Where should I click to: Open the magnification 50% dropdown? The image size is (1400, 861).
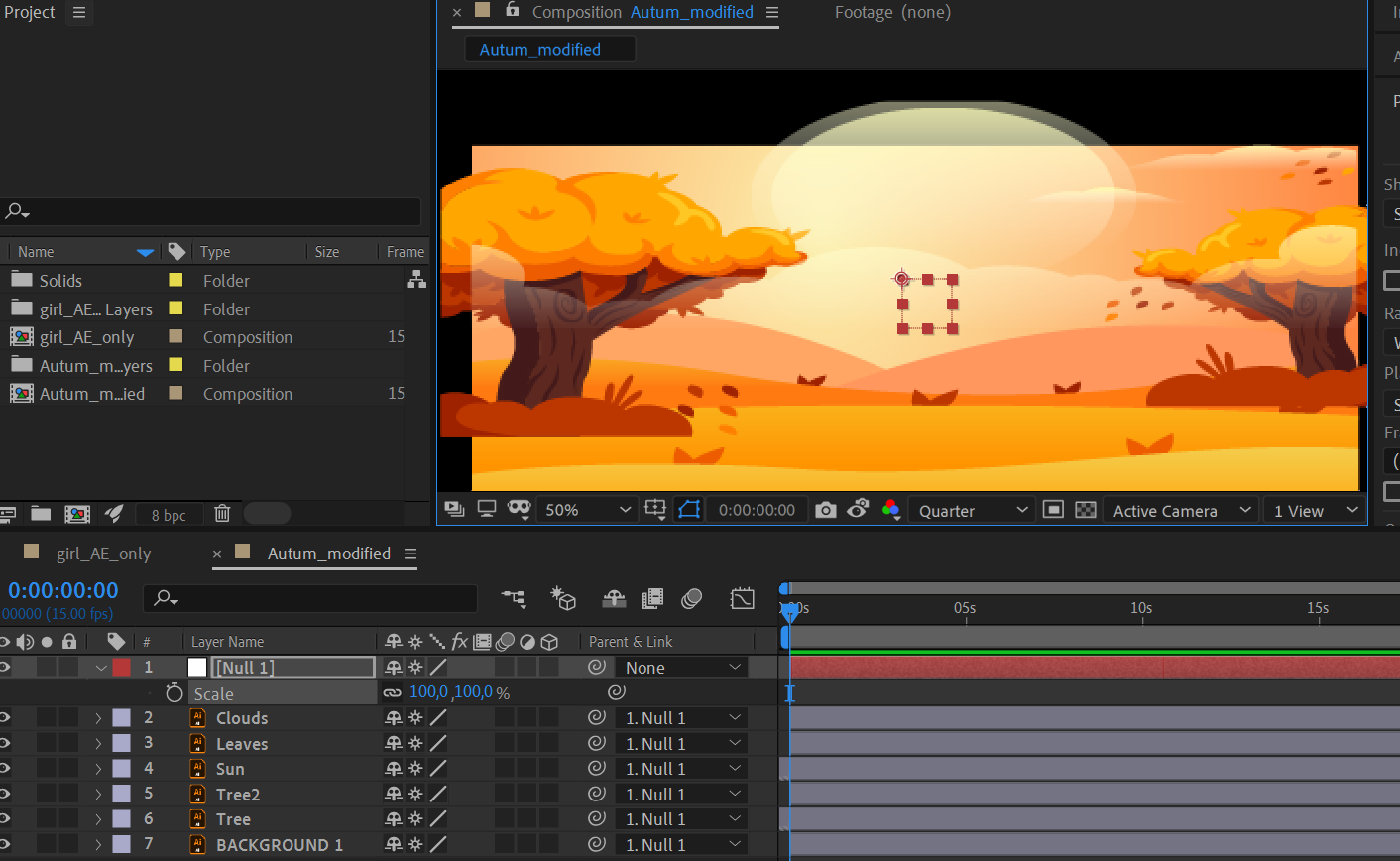pyautogui.click(x=587, y=510)
